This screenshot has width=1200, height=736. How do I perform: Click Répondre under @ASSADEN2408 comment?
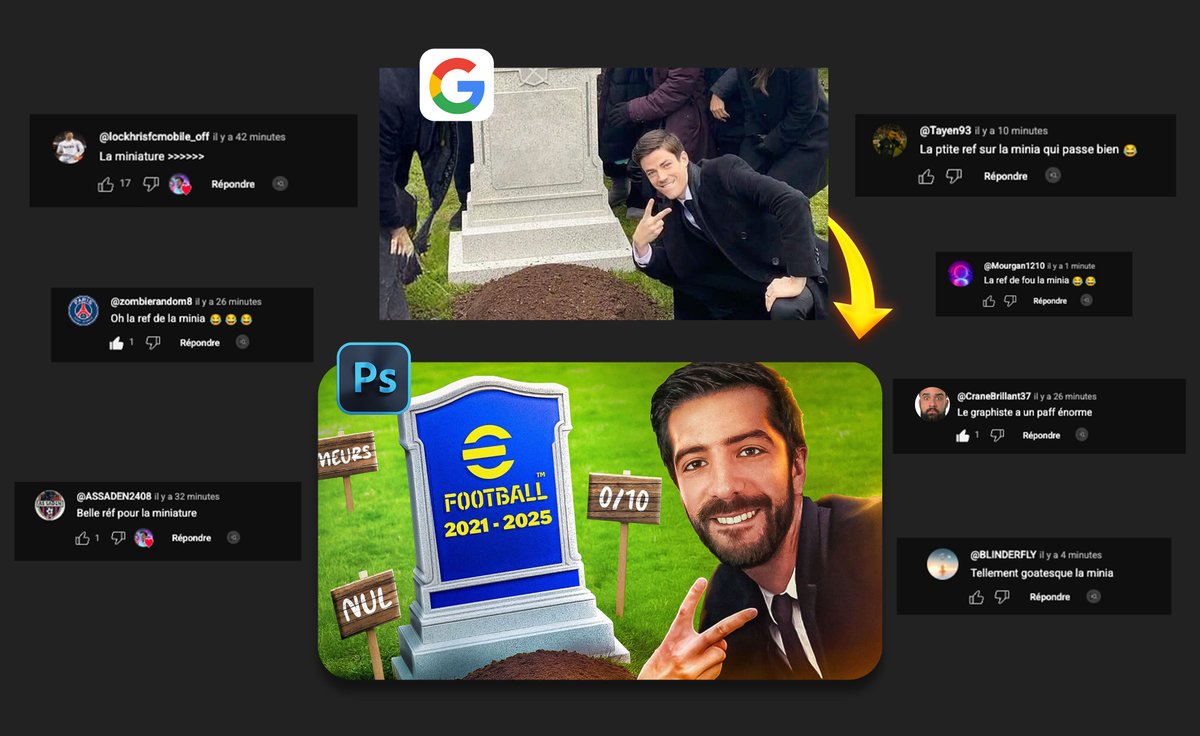point(191,538)
